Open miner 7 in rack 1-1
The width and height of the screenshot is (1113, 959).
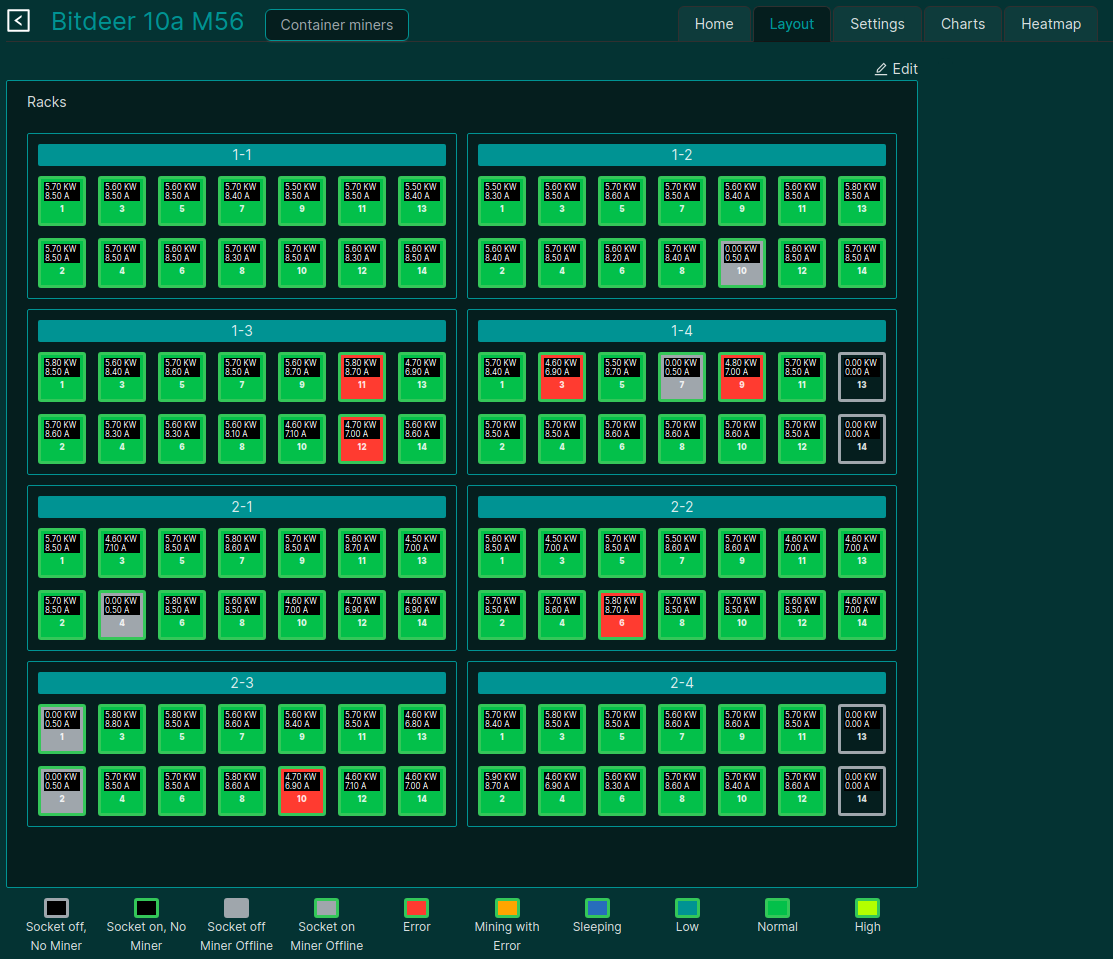242,201
